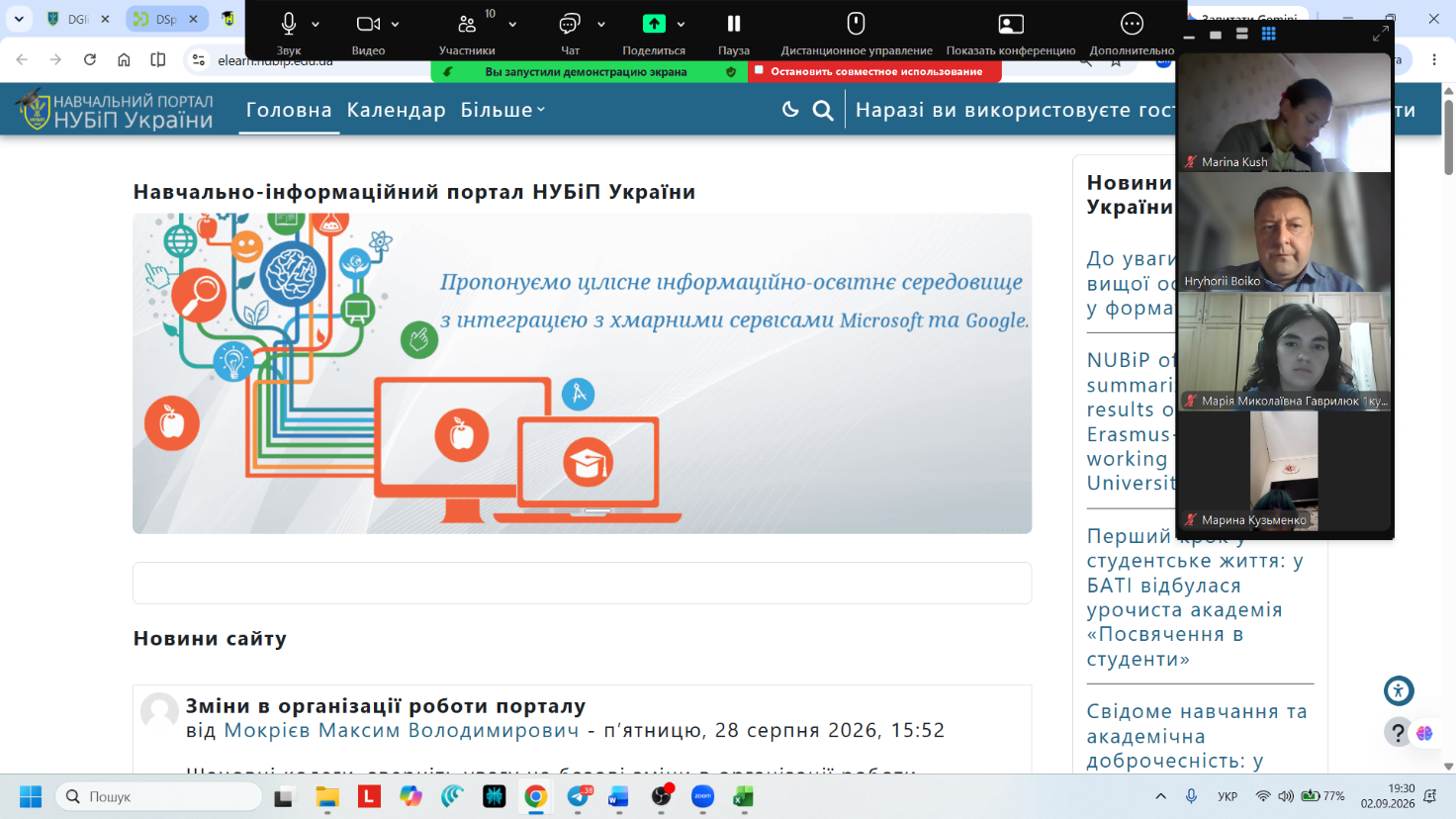1456x819 pixels.
Task: Open Дистанционное управление remote control
Action: point(857,24)
